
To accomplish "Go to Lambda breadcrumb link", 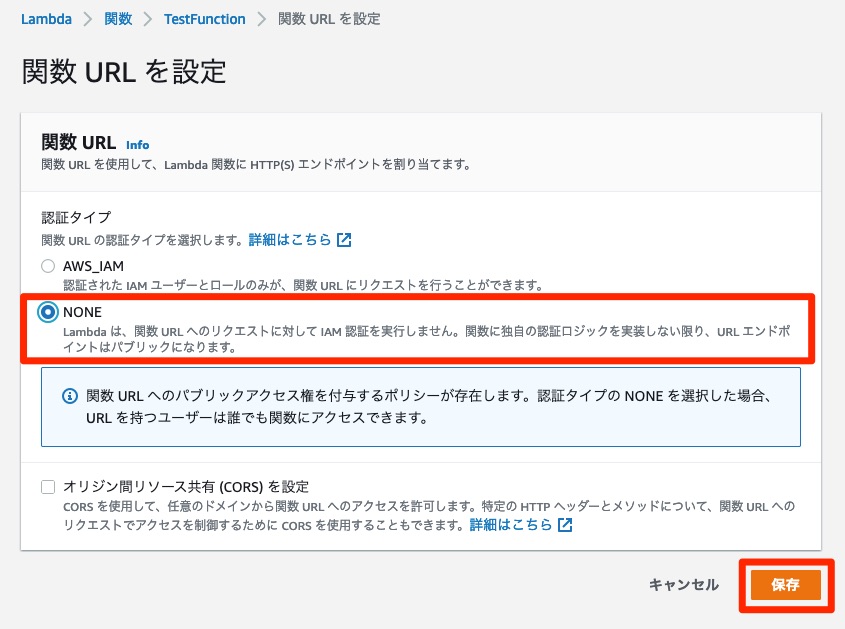I will [x=46, y=19].
